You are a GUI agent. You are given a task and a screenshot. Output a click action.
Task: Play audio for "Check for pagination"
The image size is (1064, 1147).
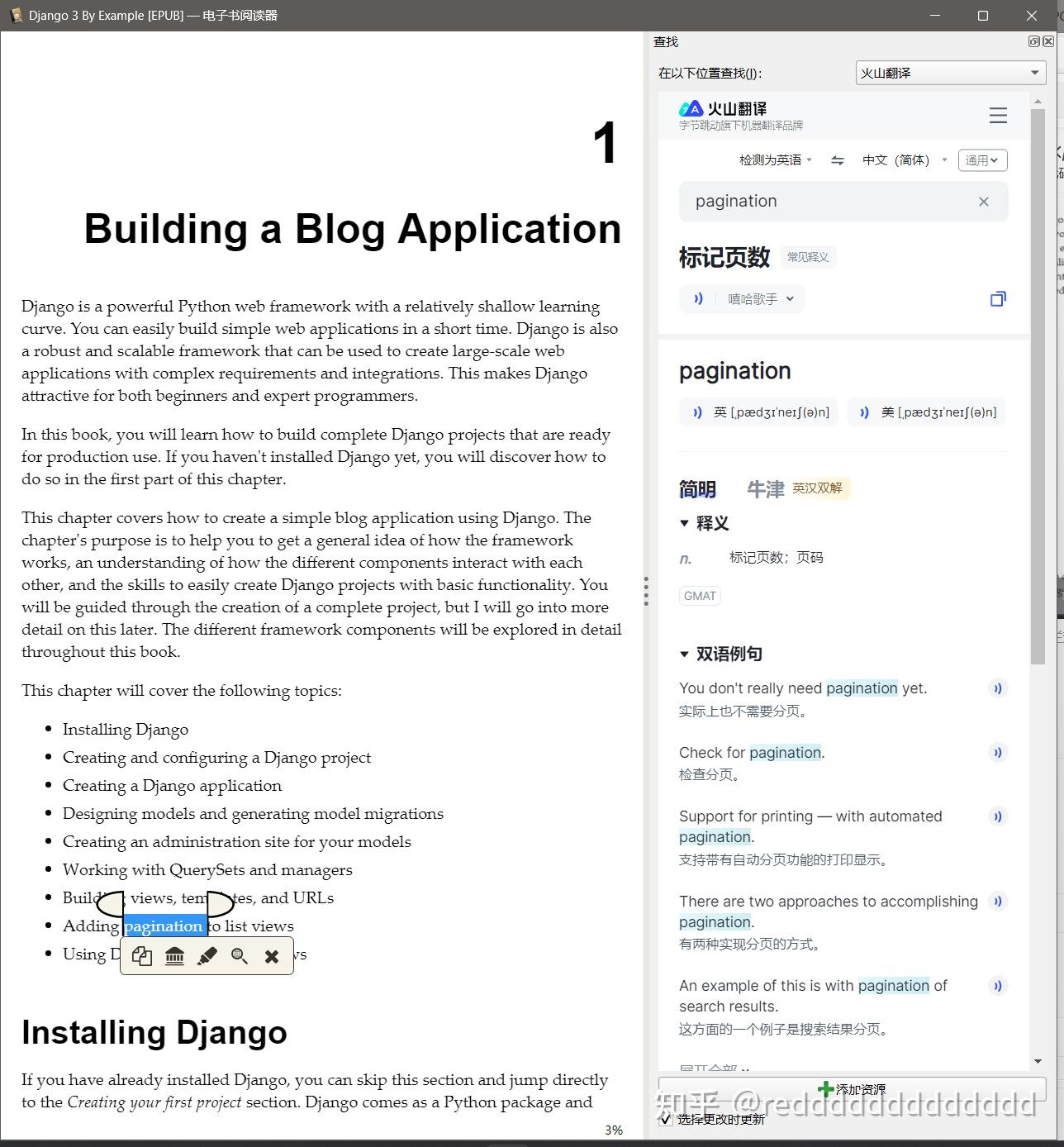point(998,752)
